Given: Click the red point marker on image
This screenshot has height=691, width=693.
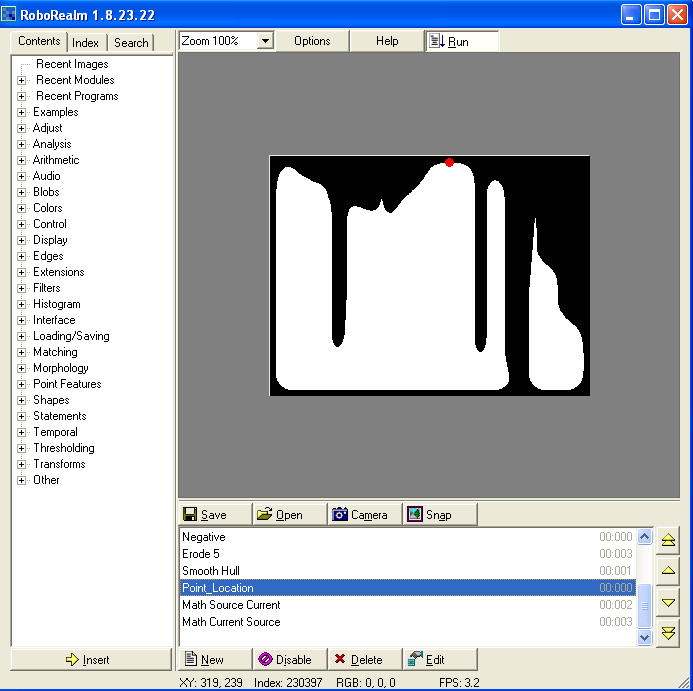Looking at the screenshot, I should pyautogui.click(x=449, y=162).
